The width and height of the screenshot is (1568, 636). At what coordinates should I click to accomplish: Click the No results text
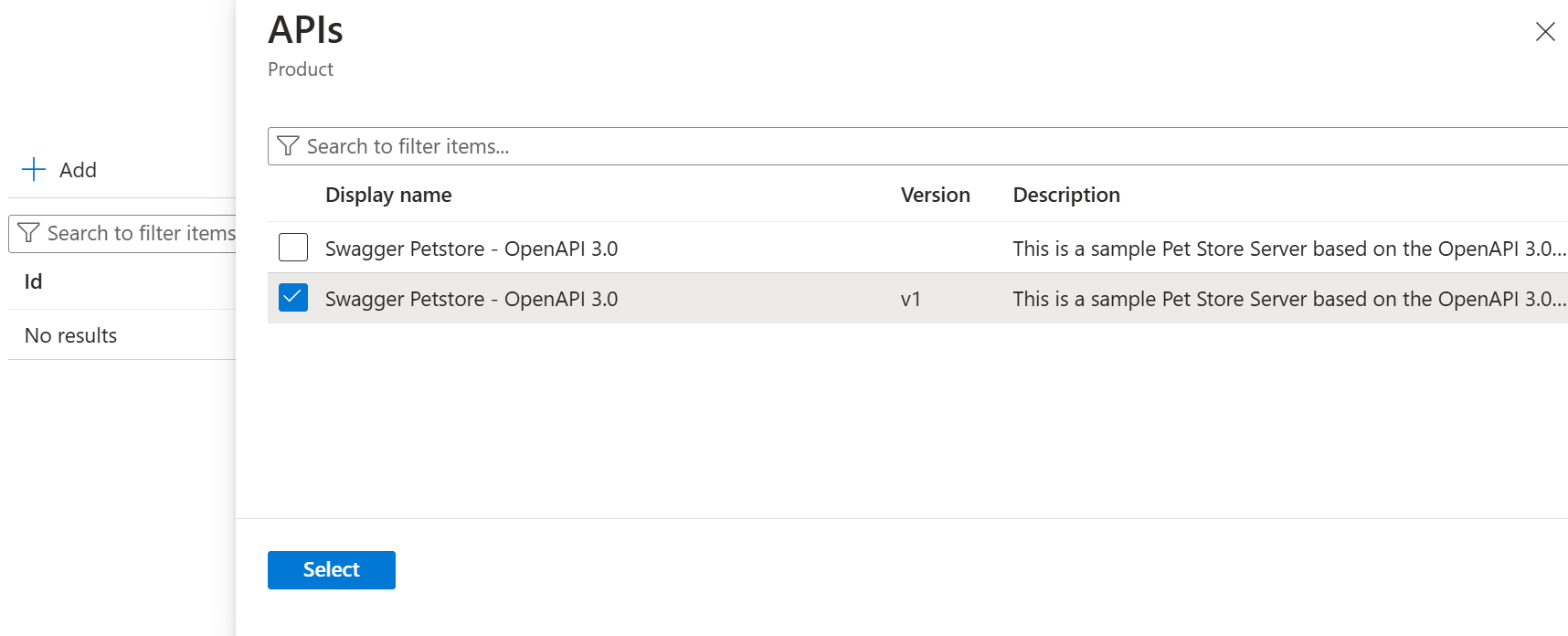(x=71, y=335)
